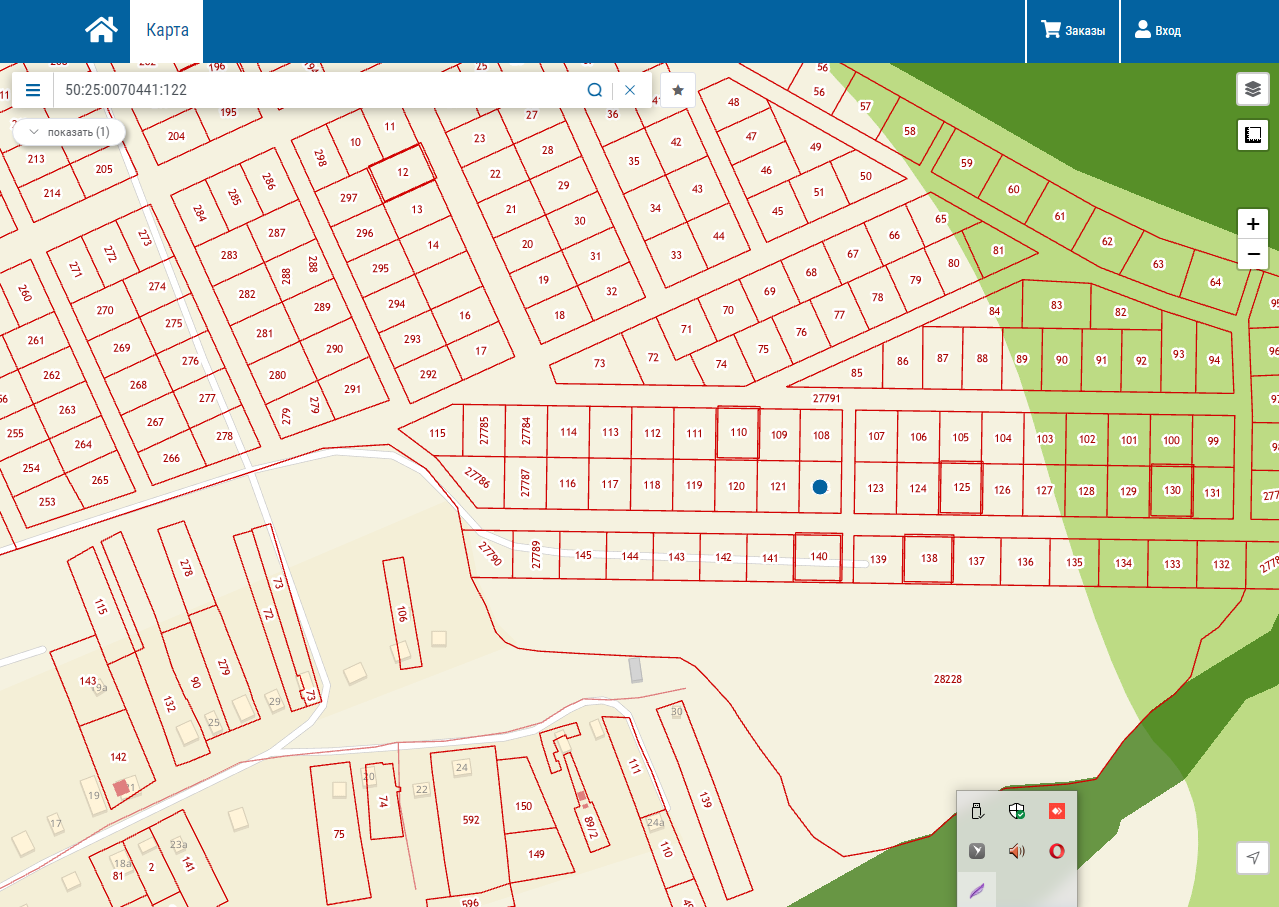The height and width of the screenshot is (907, 1279).
Task: Zoom in with the plus button
Action: [x=1252, y=224]
